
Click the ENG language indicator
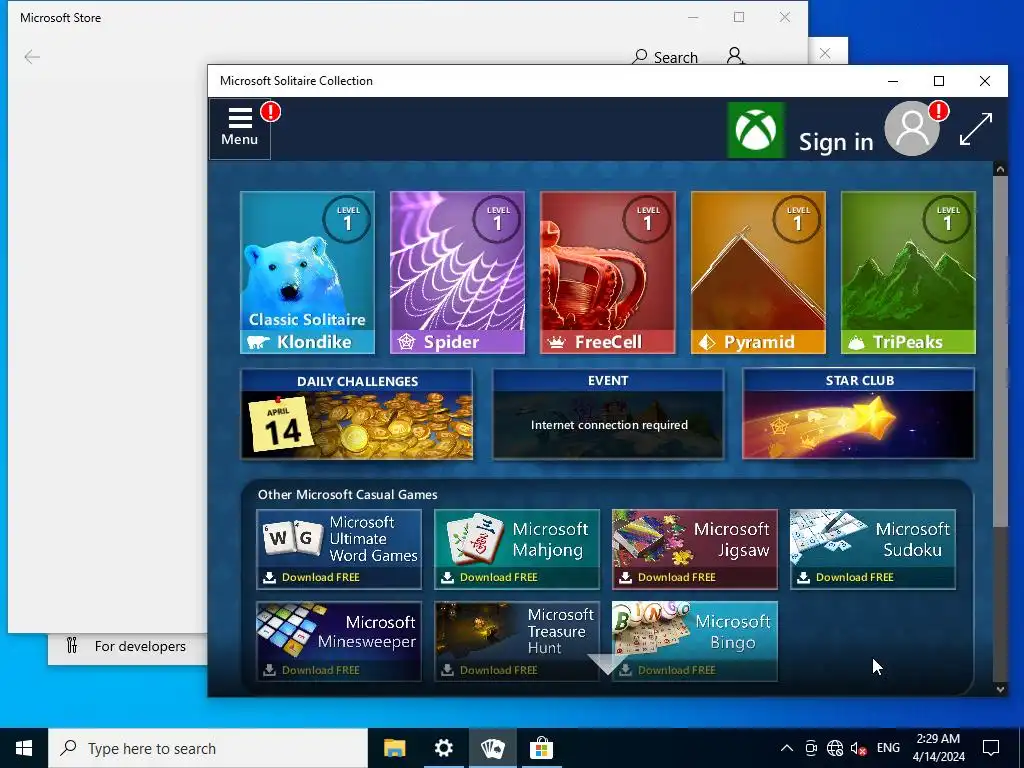(888, 748)
